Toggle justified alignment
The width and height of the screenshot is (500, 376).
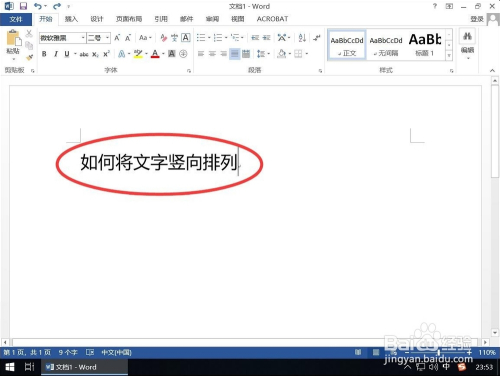point(235,54)
